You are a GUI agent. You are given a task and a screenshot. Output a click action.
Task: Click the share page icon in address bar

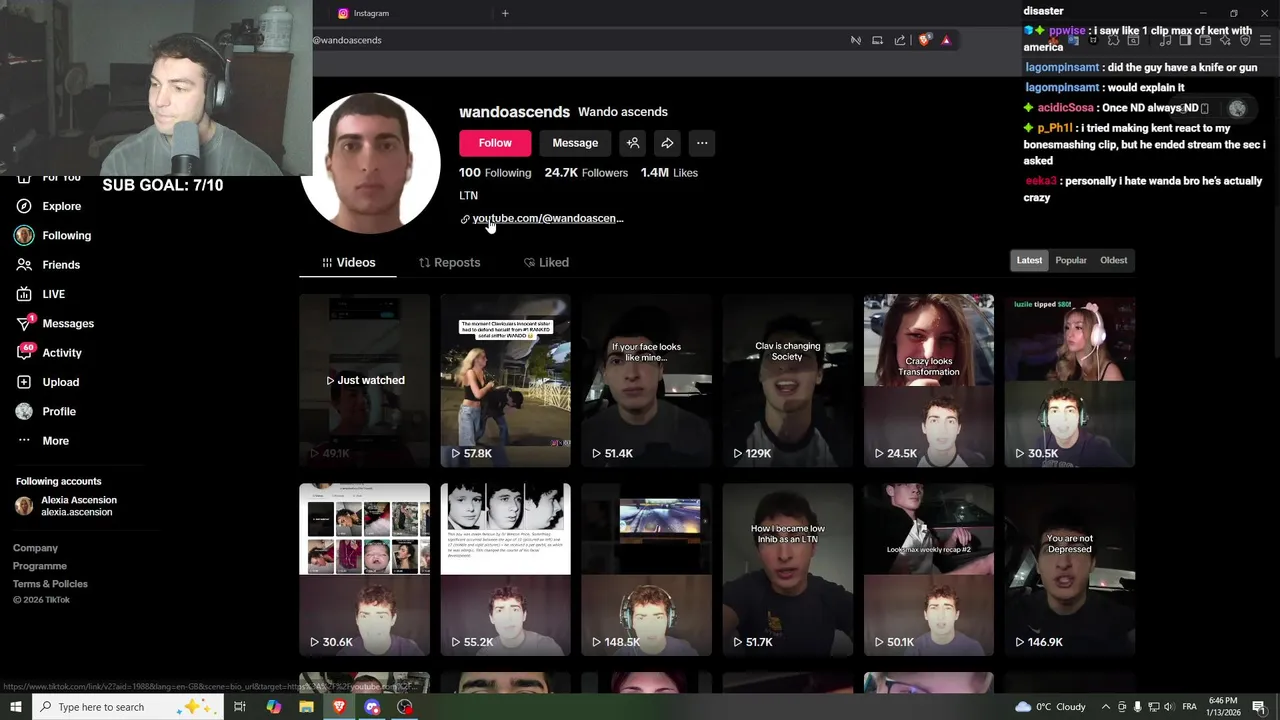pyautogui.click(x=900, y=40)
